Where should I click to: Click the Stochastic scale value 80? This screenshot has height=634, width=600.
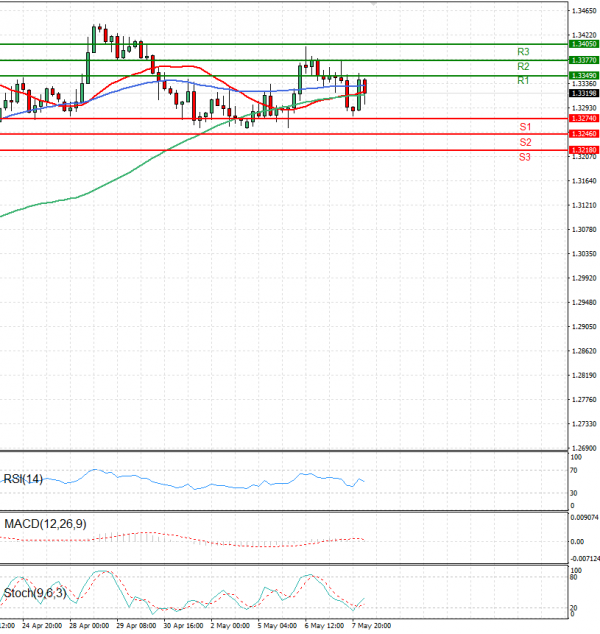click(573, 577)
